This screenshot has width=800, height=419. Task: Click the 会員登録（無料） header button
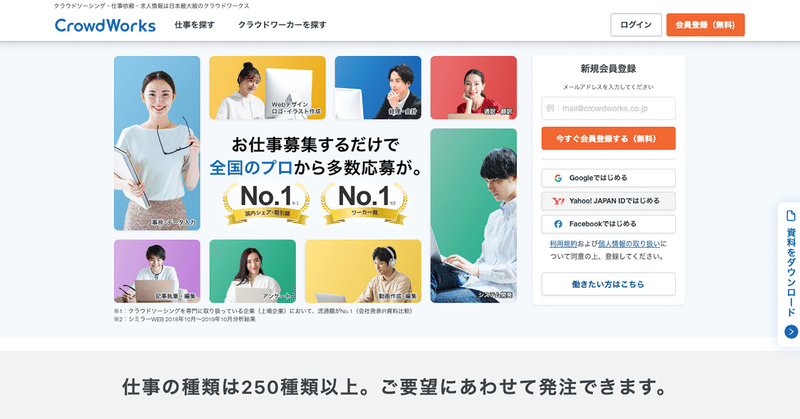tap(705, 25)
